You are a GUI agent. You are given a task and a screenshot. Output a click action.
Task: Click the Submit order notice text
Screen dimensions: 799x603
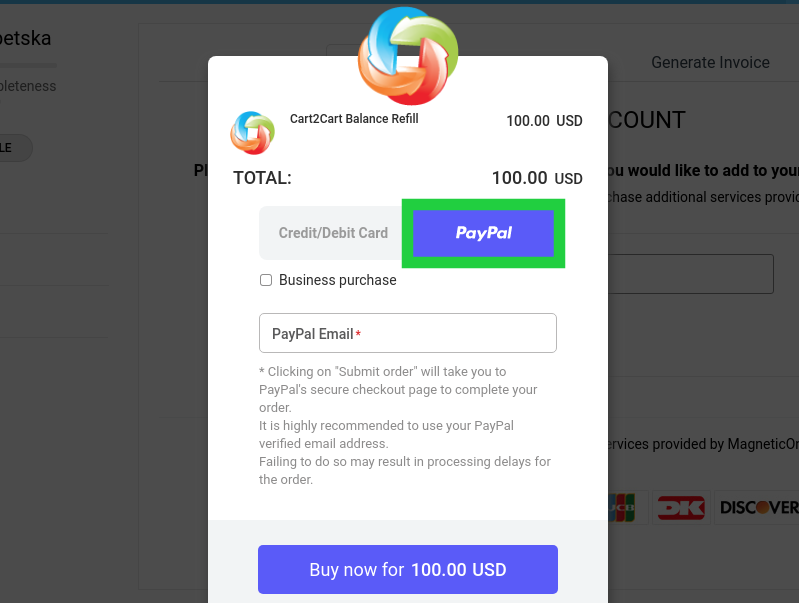405,425
